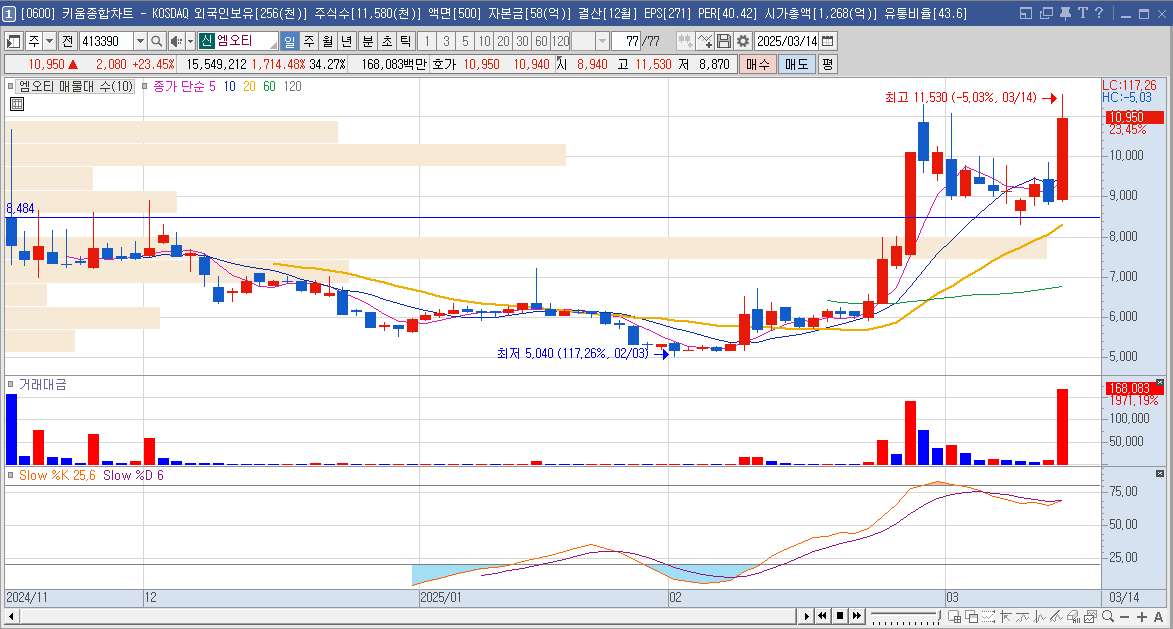
Task: Open the 주 market type dropdown
Action: tap(49, 41)
